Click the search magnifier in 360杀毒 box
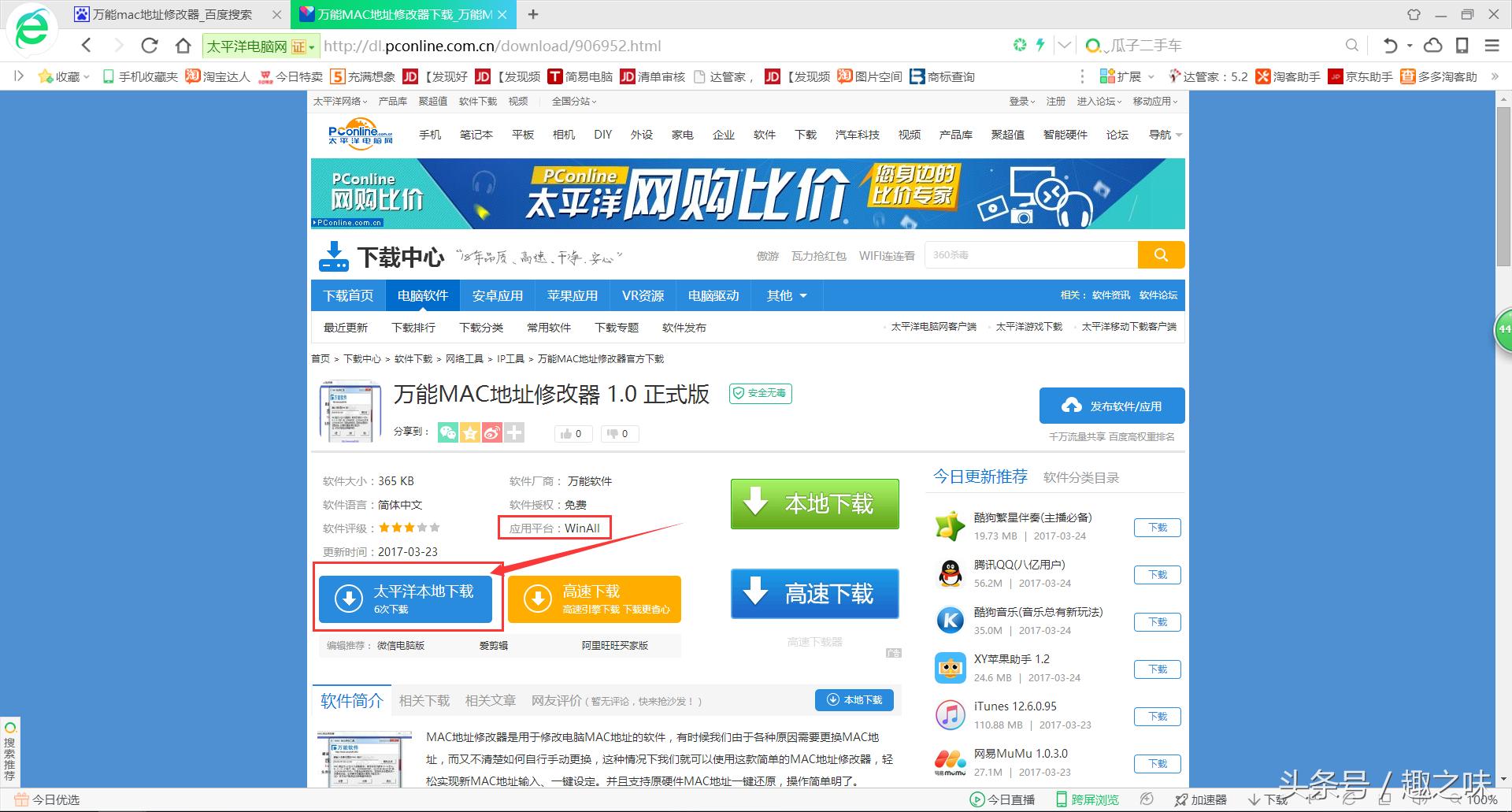The image size is (1512, 812). (1161, 254)
